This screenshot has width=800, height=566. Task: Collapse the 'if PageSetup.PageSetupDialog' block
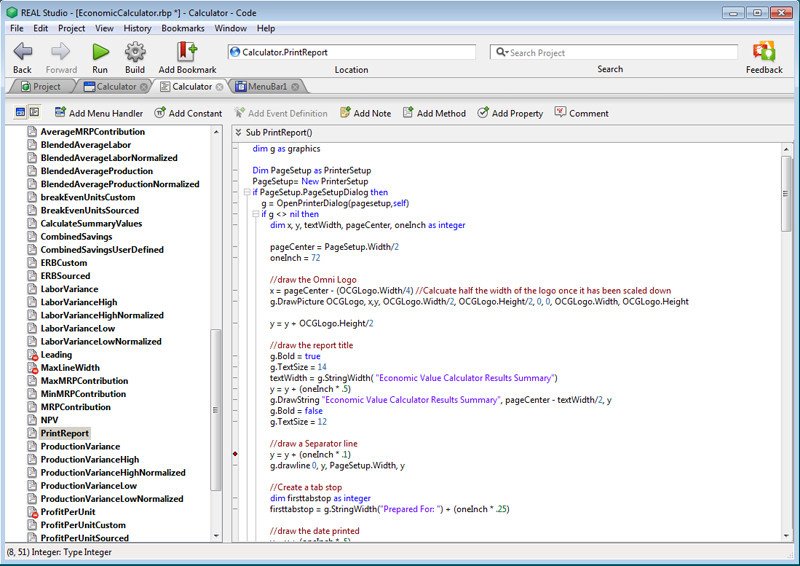[x=247, y=192]
